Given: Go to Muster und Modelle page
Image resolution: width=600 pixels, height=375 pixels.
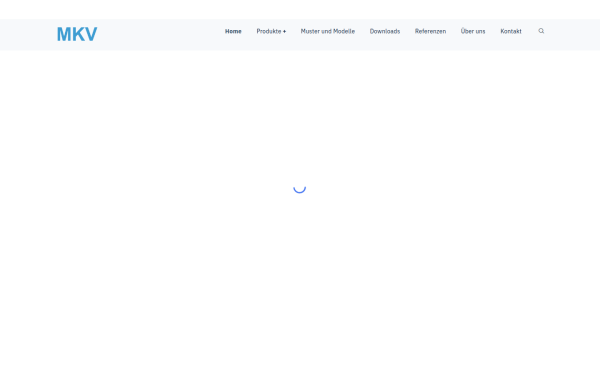Looking at the screenshot, I should click(x=328, y=31).
